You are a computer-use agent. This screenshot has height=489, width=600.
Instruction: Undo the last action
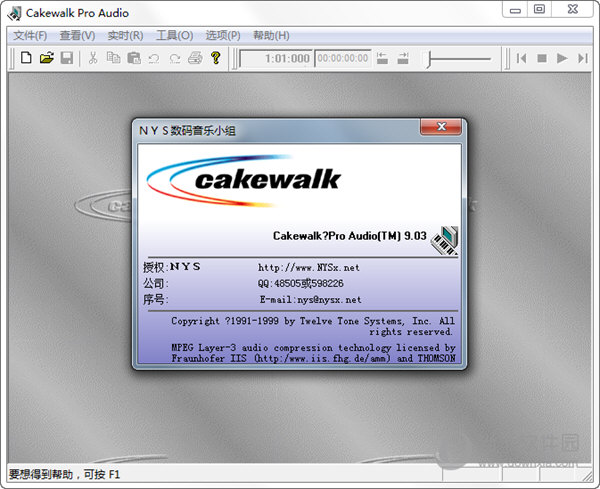154,58
